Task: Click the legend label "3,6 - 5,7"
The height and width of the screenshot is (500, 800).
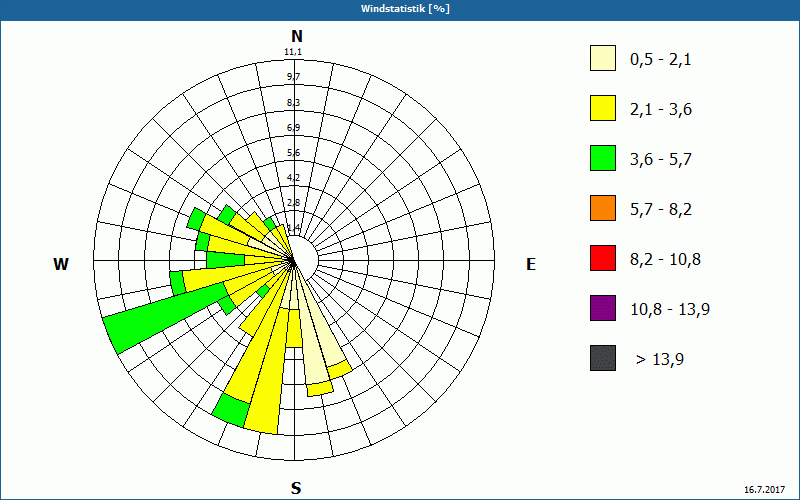Action: click(x=661, y=160)
